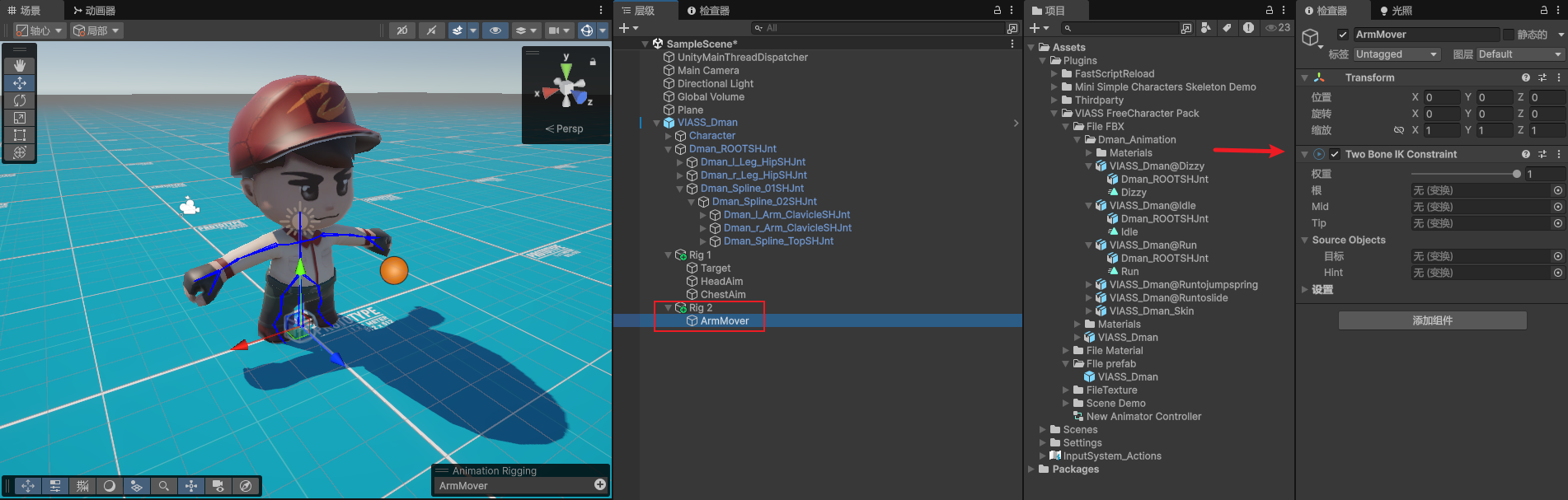Click the 添加组件 button
This screenshot has width=1568, height=500.
tap(1432, 320)
